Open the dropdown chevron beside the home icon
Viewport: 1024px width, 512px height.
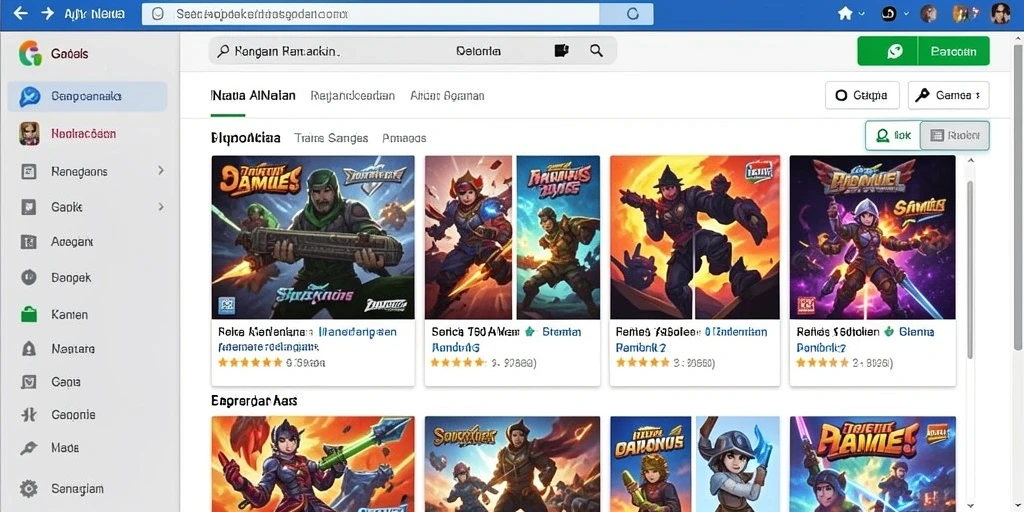862,14
